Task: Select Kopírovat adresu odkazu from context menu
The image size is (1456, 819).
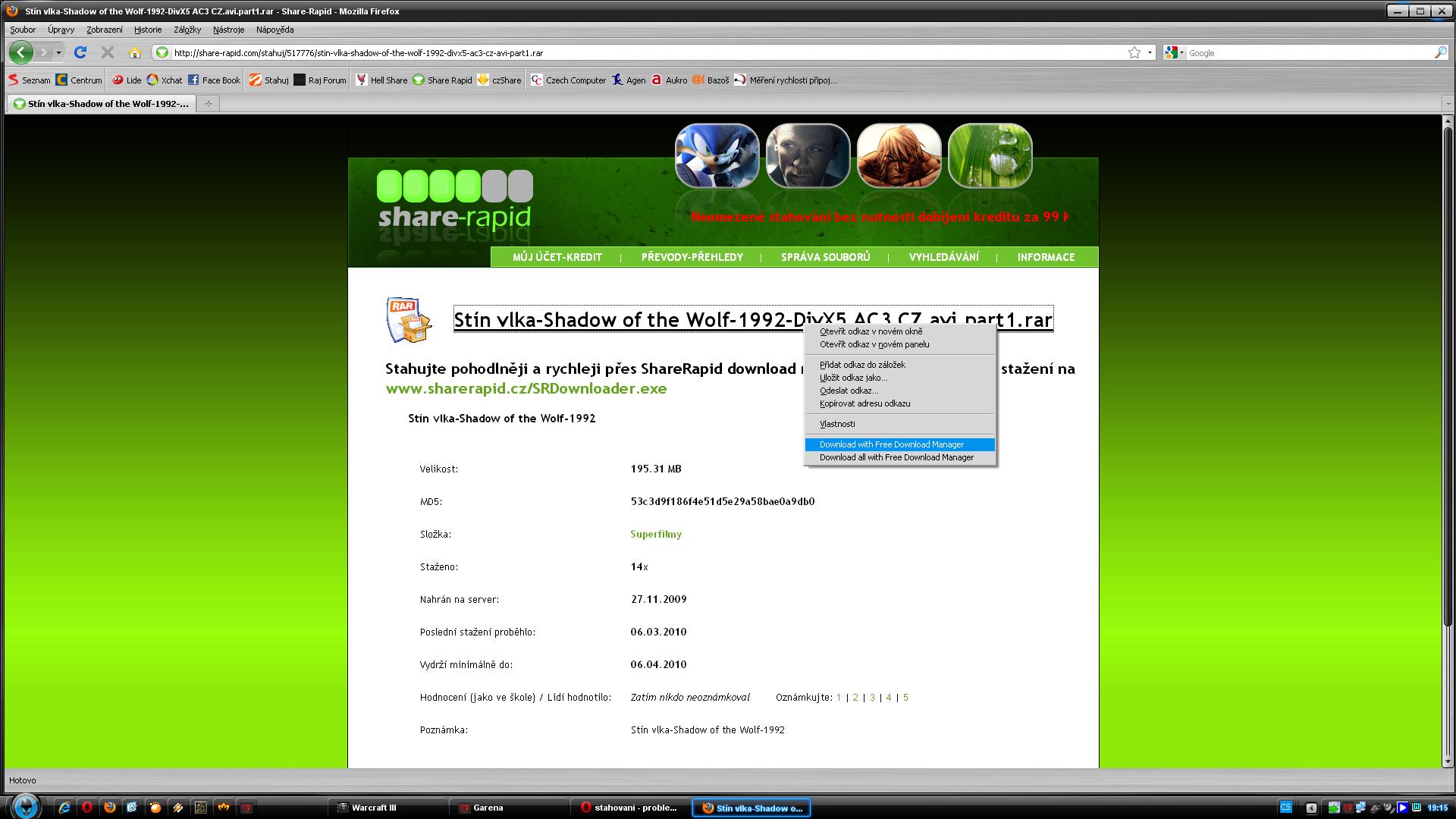Action: [x=864, y=403]
